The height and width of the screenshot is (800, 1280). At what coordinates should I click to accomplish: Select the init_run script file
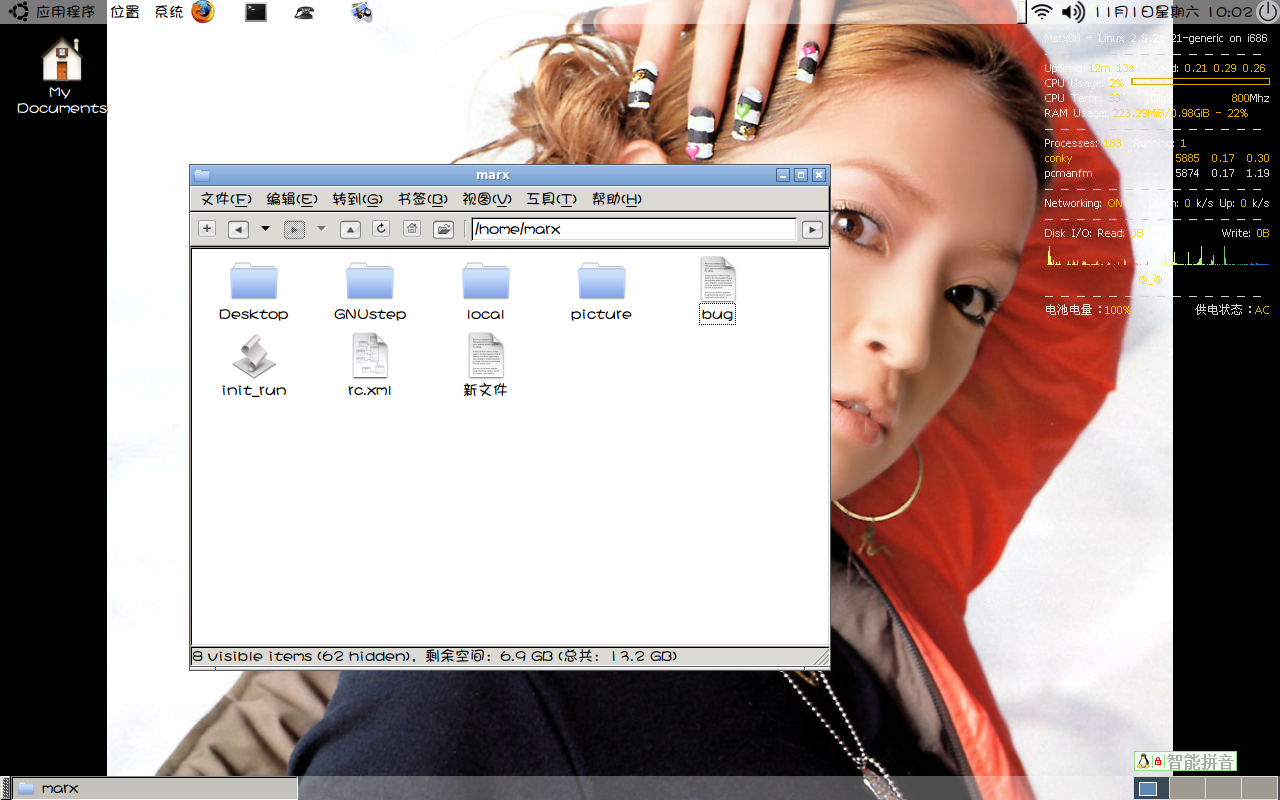(x=254, y=366)
